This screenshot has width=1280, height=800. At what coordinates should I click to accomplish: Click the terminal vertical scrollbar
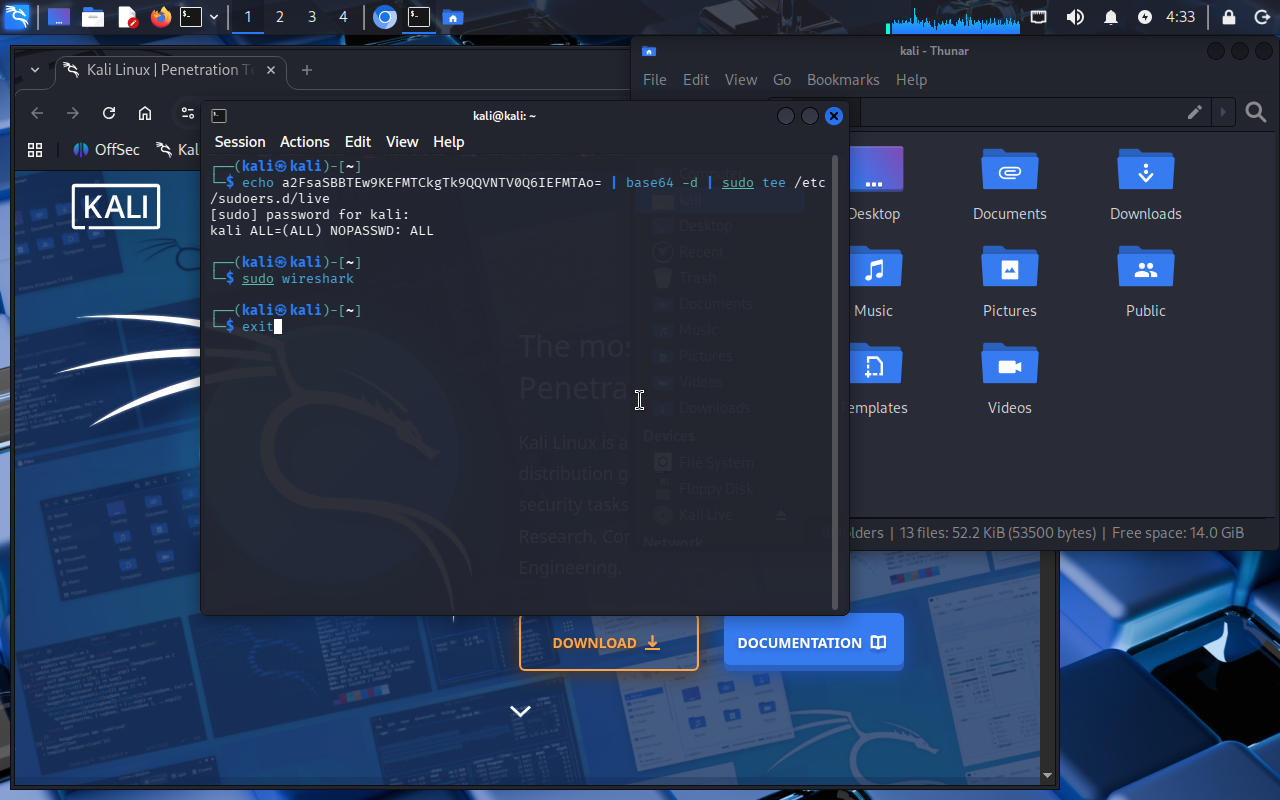pyautogui.click(x=836, y=380)
